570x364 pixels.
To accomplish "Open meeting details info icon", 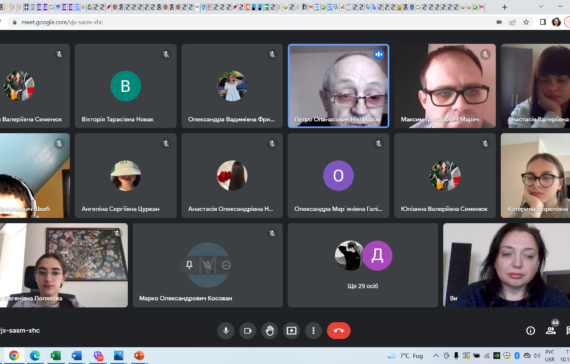I will click(530, 331).
